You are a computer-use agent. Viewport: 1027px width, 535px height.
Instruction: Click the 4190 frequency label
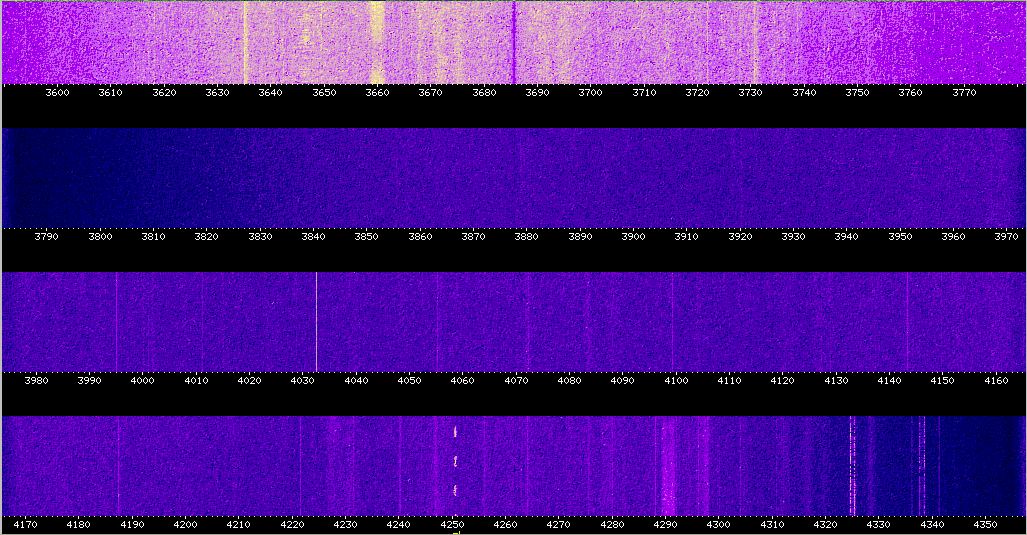click(132, 525)
